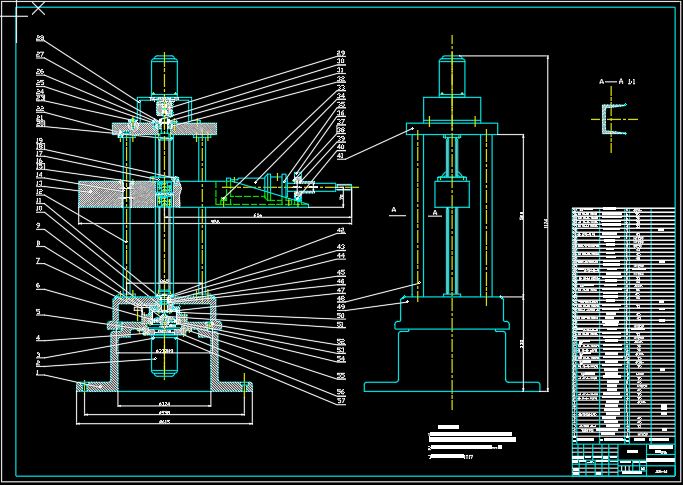683x485 pixels.
Task: Select part callout number 51
Action: [341, 325]
